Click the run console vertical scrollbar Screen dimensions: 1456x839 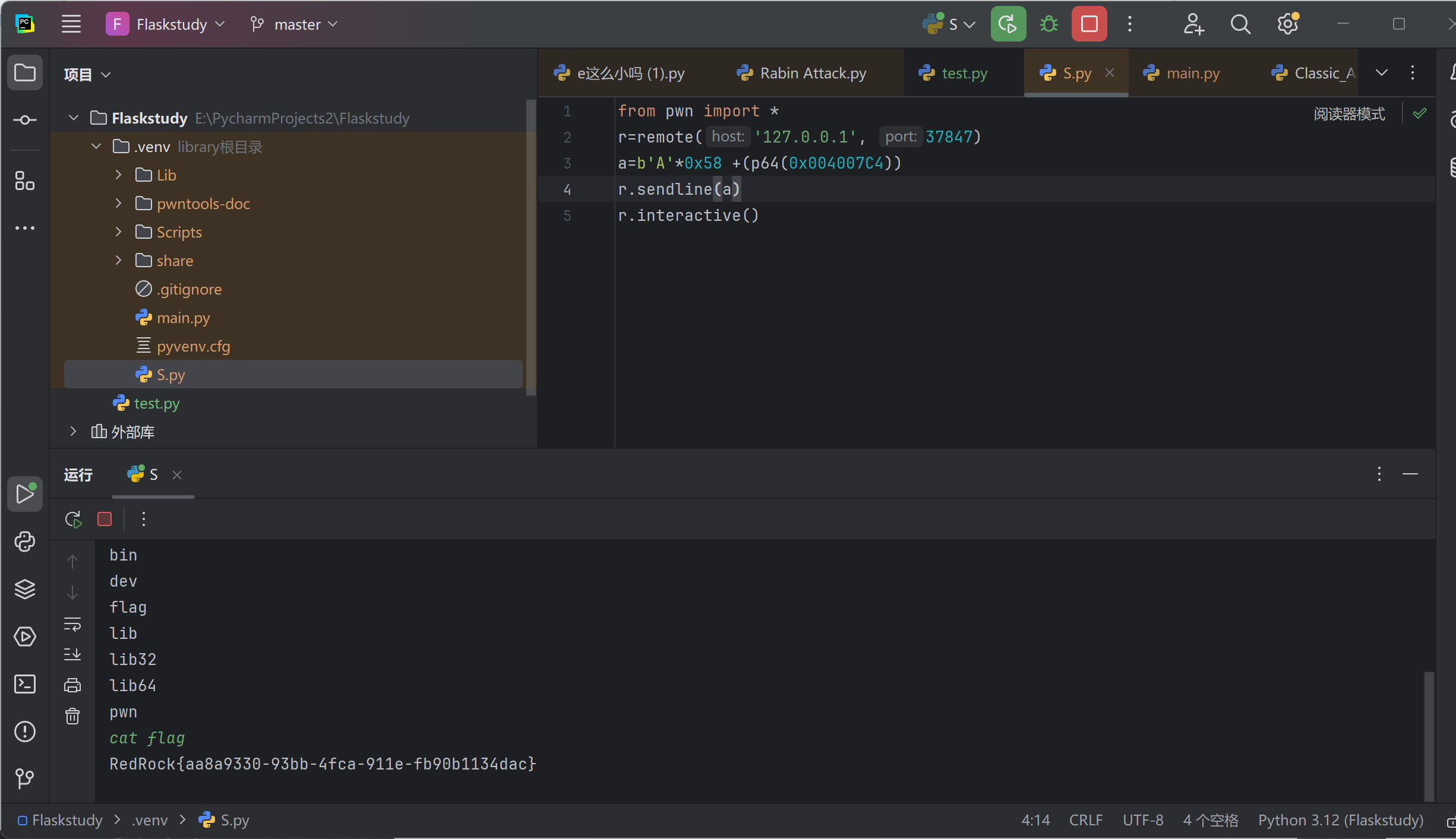[x=1429, y=735]
